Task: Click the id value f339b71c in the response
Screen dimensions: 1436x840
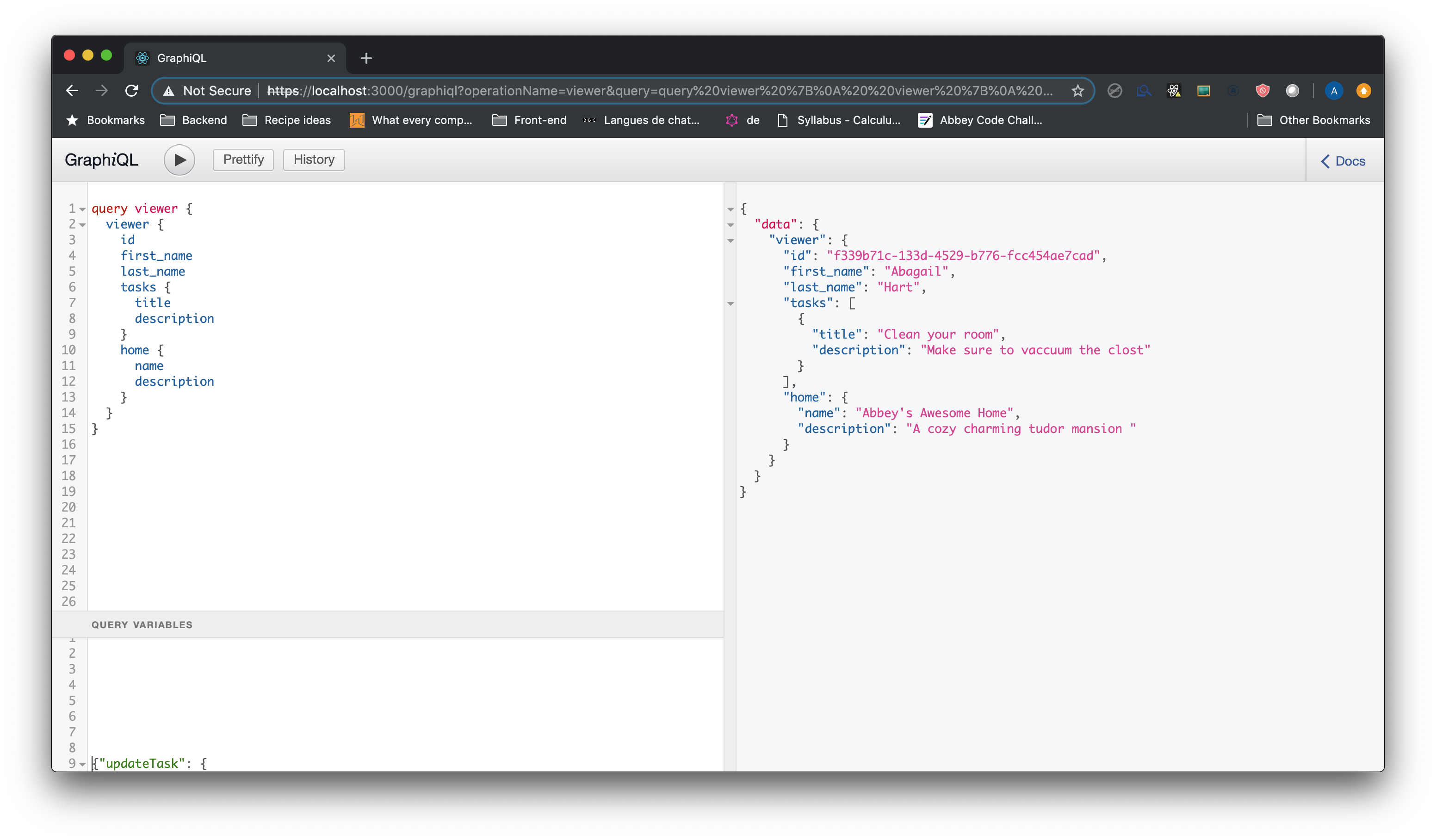Action: click(x=963, y=256)
